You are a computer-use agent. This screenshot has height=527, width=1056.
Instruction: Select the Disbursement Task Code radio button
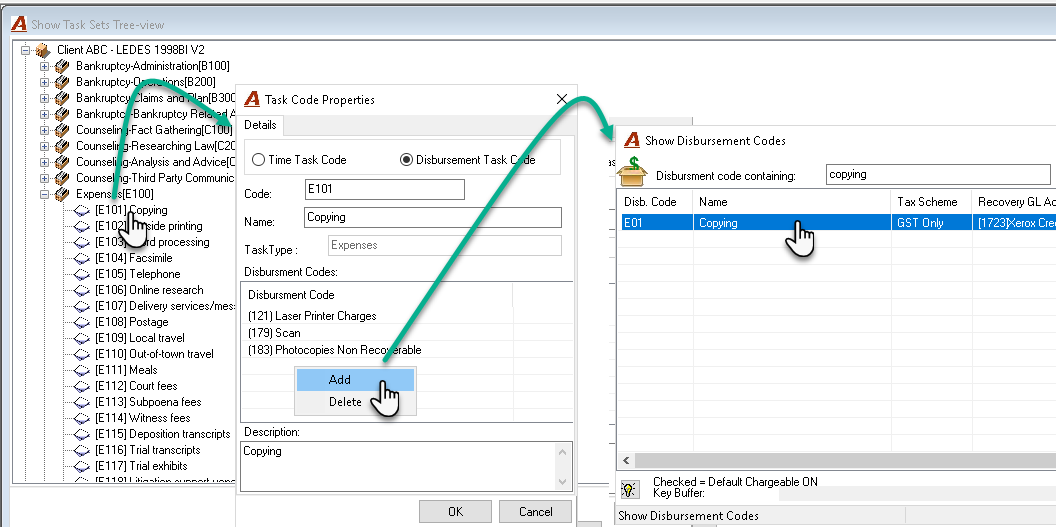pos(406,160)
